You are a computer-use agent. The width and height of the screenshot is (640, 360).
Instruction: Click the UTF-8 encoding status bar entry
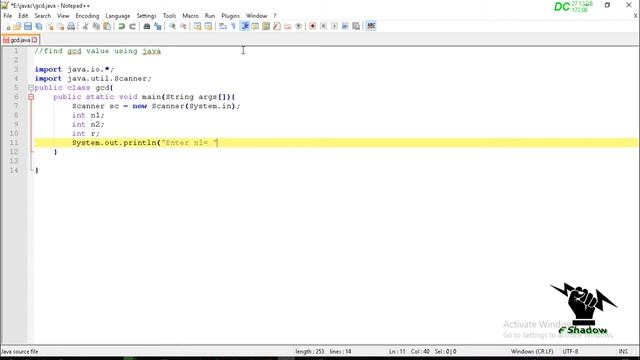(x=570, y=351)
